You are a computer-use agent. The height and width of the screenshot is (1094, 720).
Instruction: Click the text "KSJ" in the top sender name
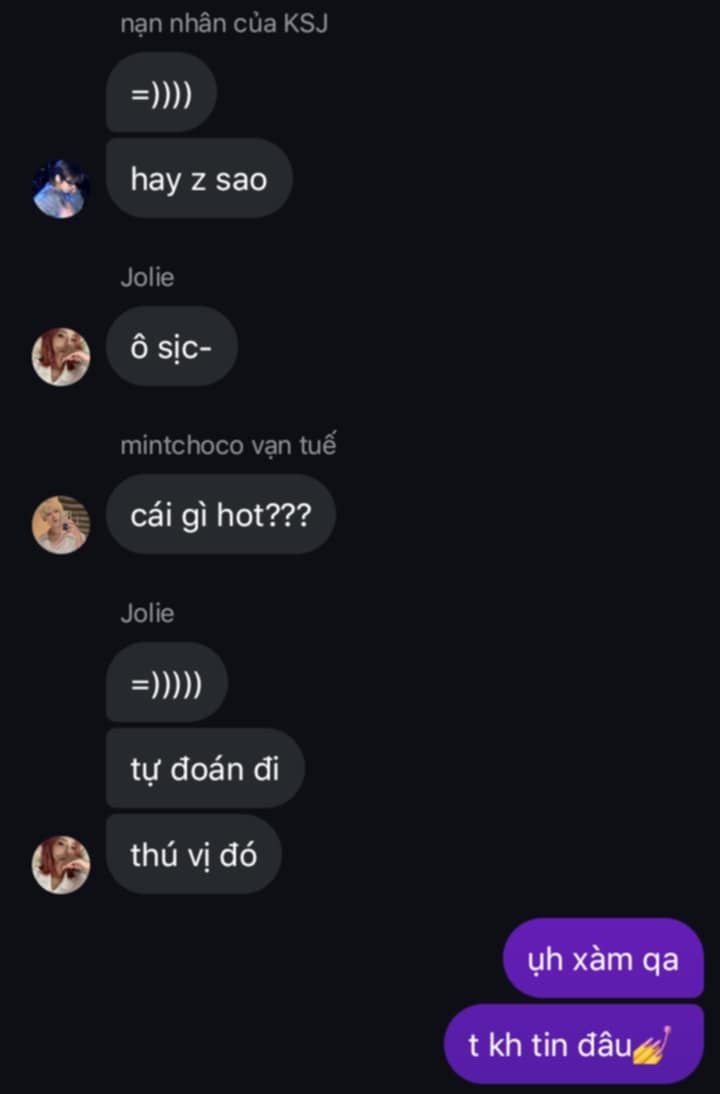pos(305,23)
